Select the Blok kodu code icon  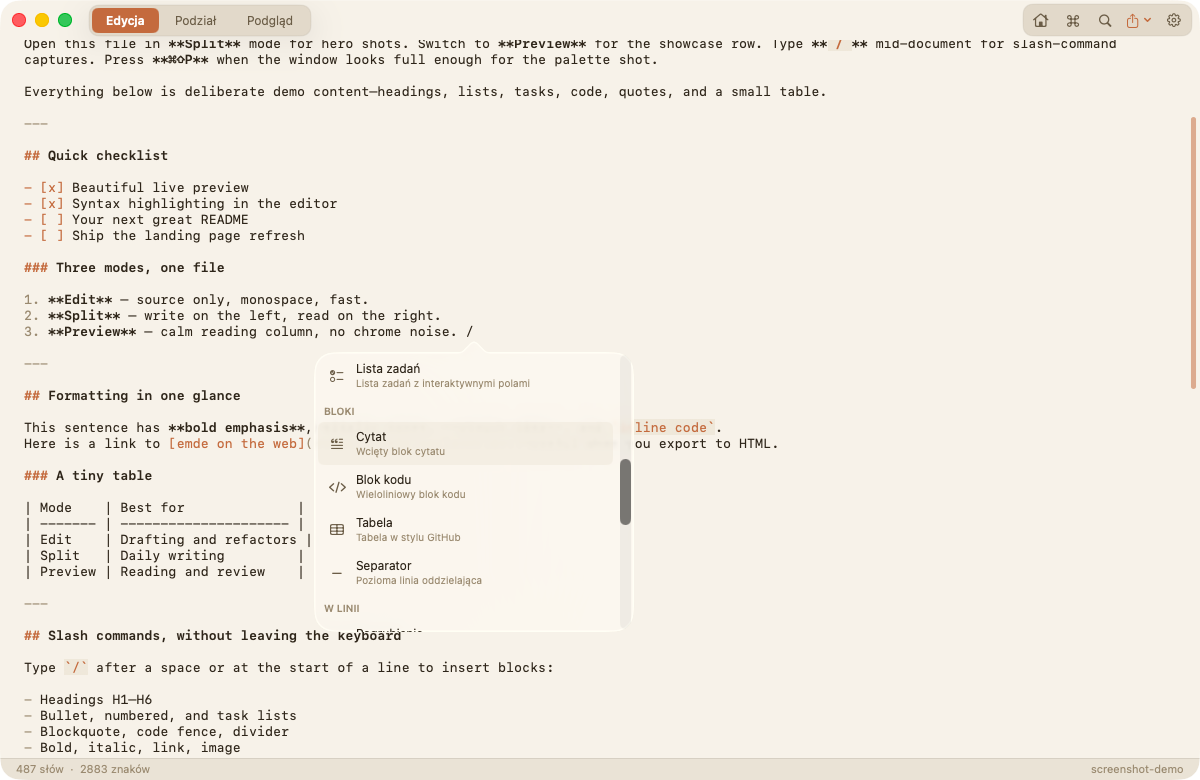pyautogui.click(x=337, y=487)
